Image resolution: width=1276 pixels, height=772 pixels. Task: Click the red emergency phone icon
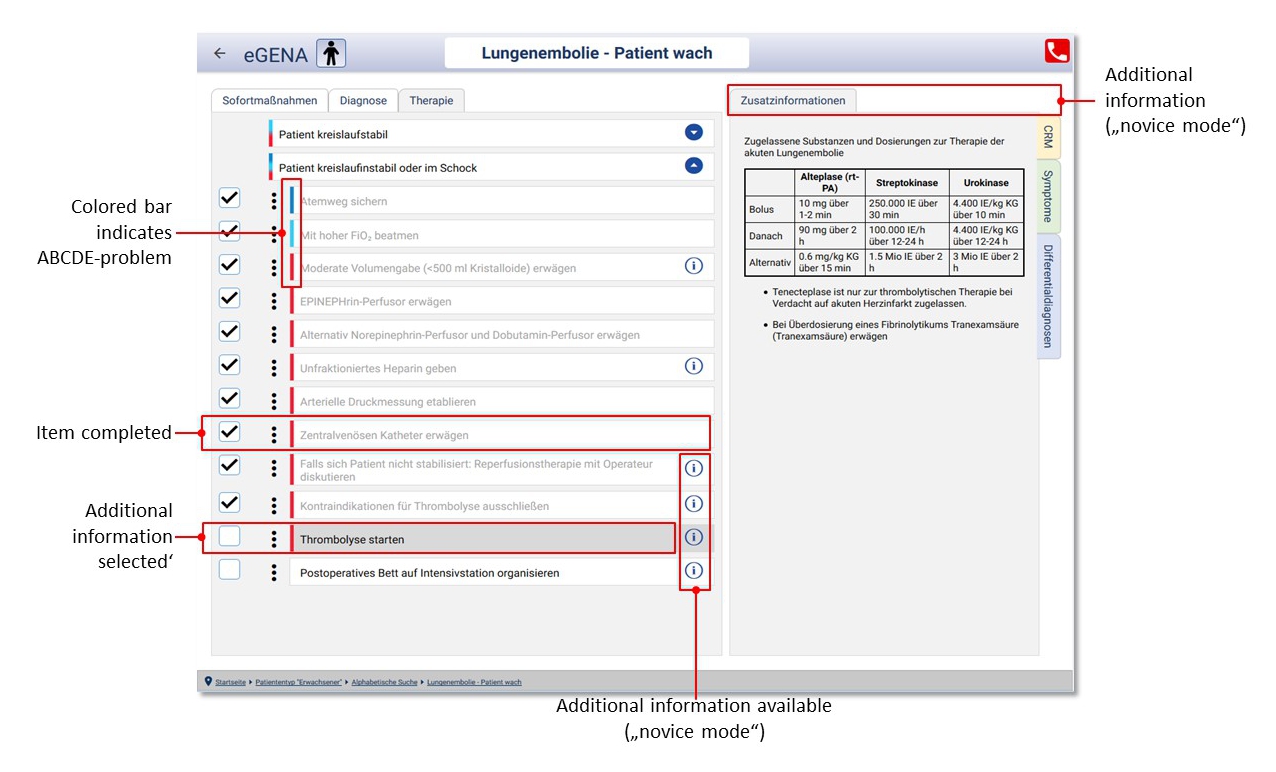(x=1056, y=52)
